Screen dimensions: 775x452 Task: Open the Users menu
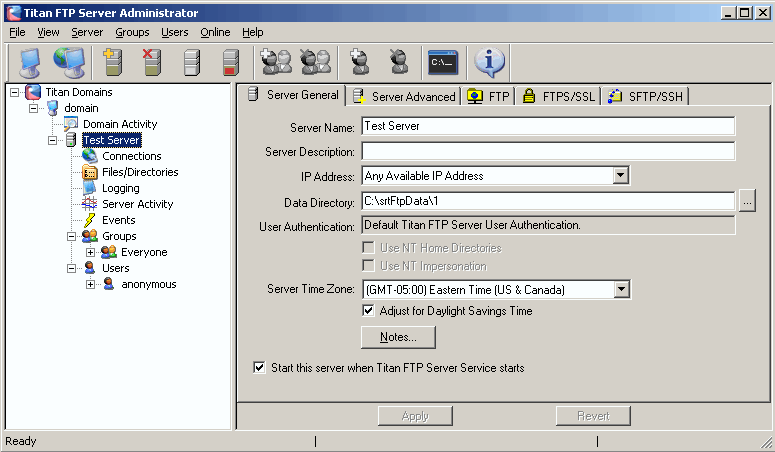click(x=174, y=32)
